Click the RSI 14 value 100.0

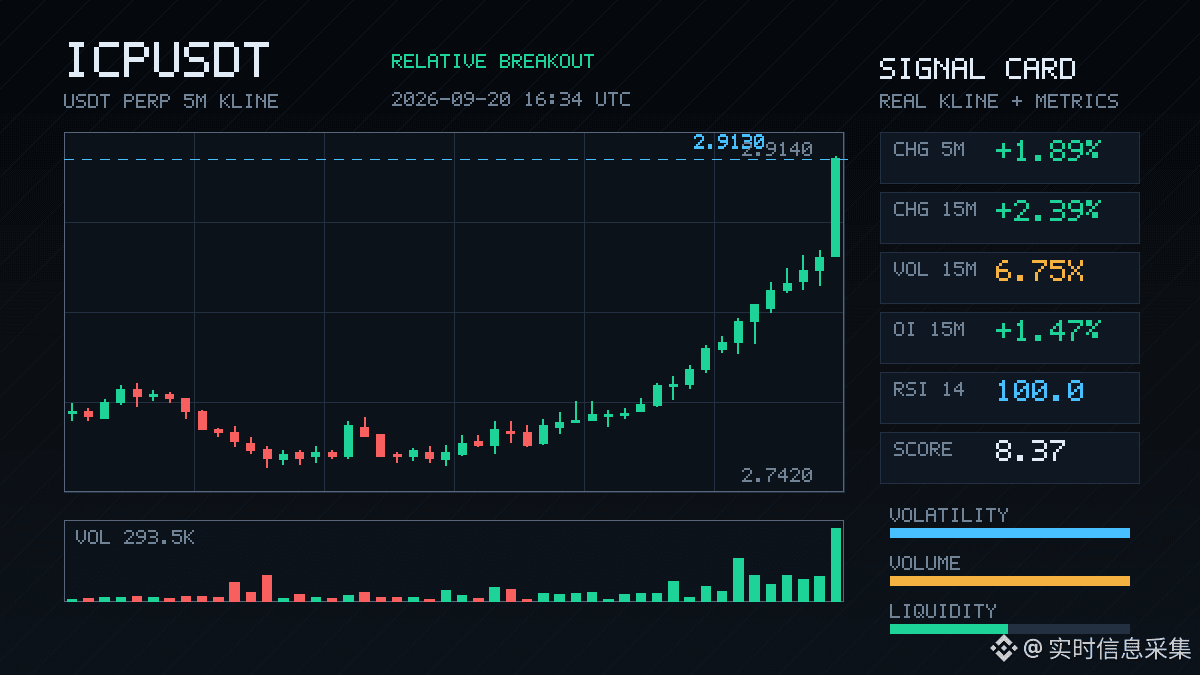click(1039, 390)
